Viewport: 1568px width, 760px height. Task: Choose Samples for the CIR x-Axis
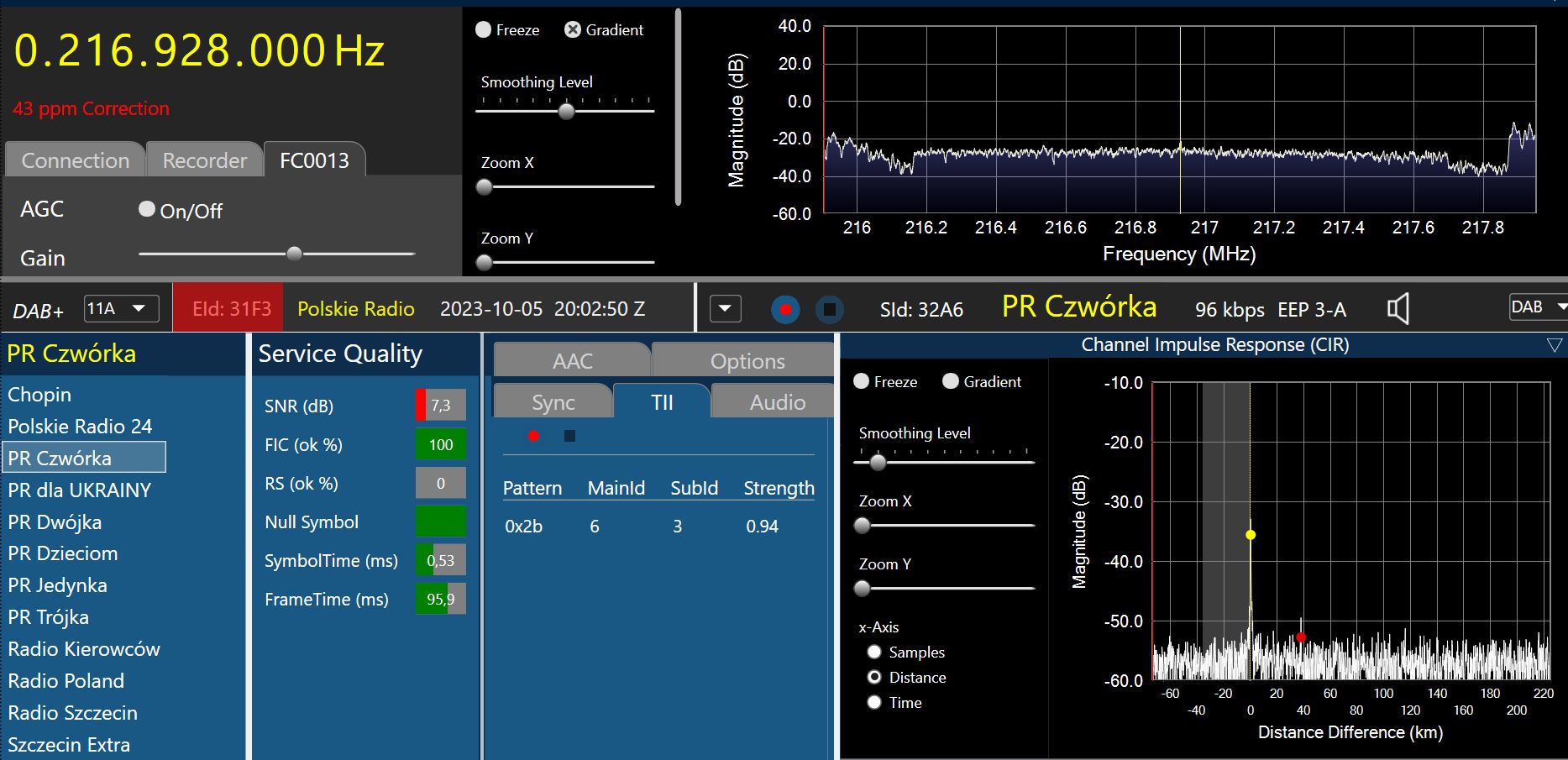(874, 652)
